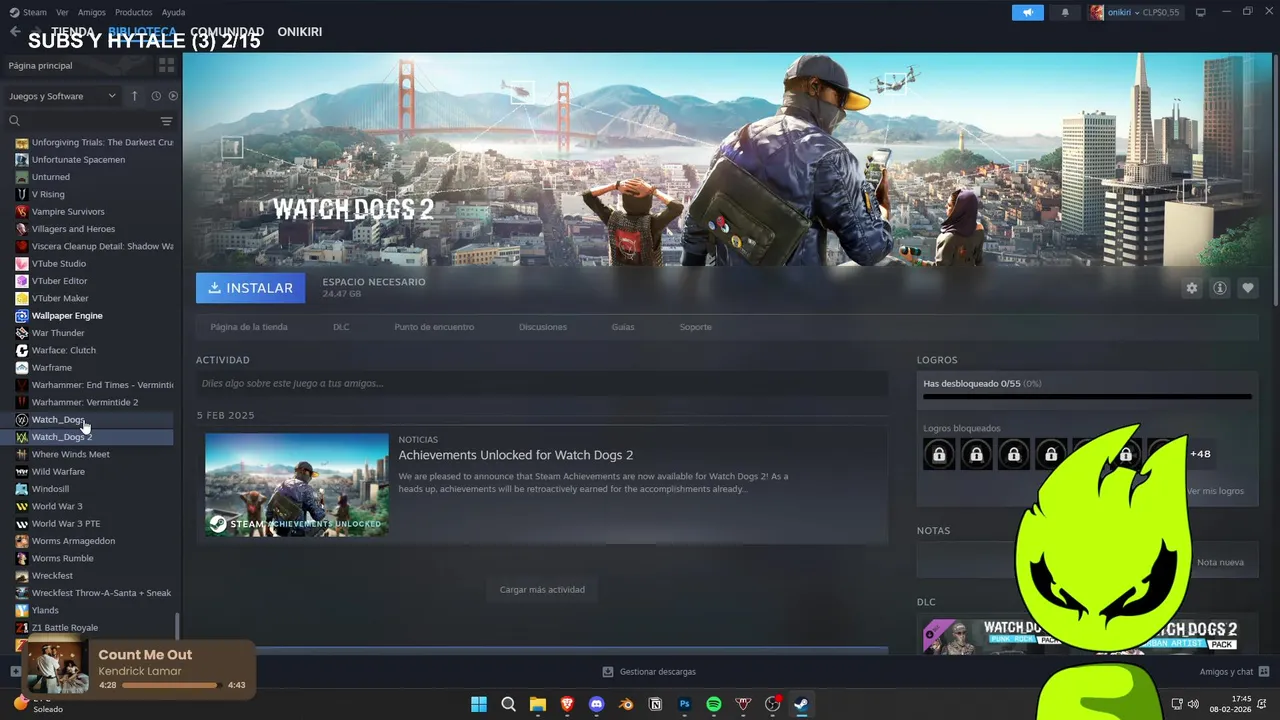The height and width of the screenshot is (720, 1280).
Task: Click the activity status input field
Action: [x=542, y=383]
